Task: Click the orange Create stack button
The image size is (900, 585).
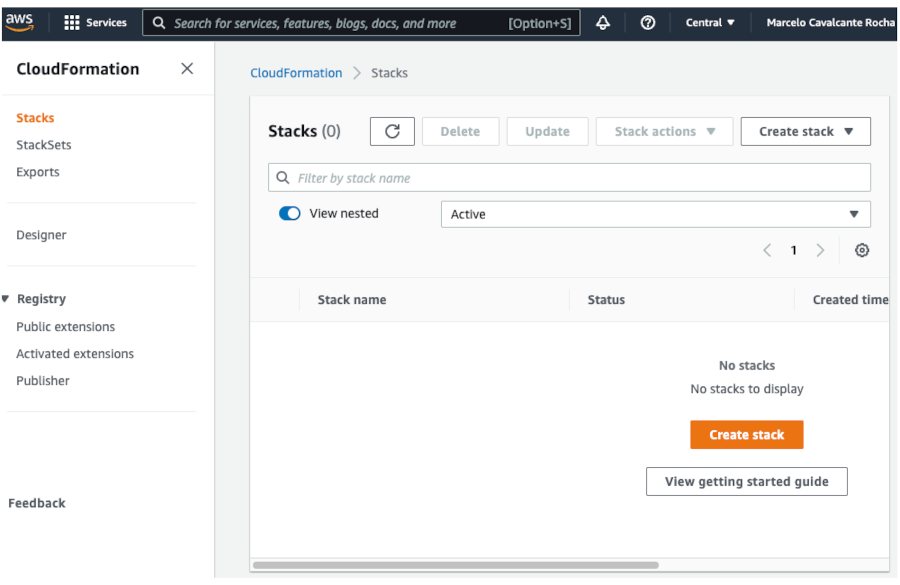Action: click(x=746, y=435)
